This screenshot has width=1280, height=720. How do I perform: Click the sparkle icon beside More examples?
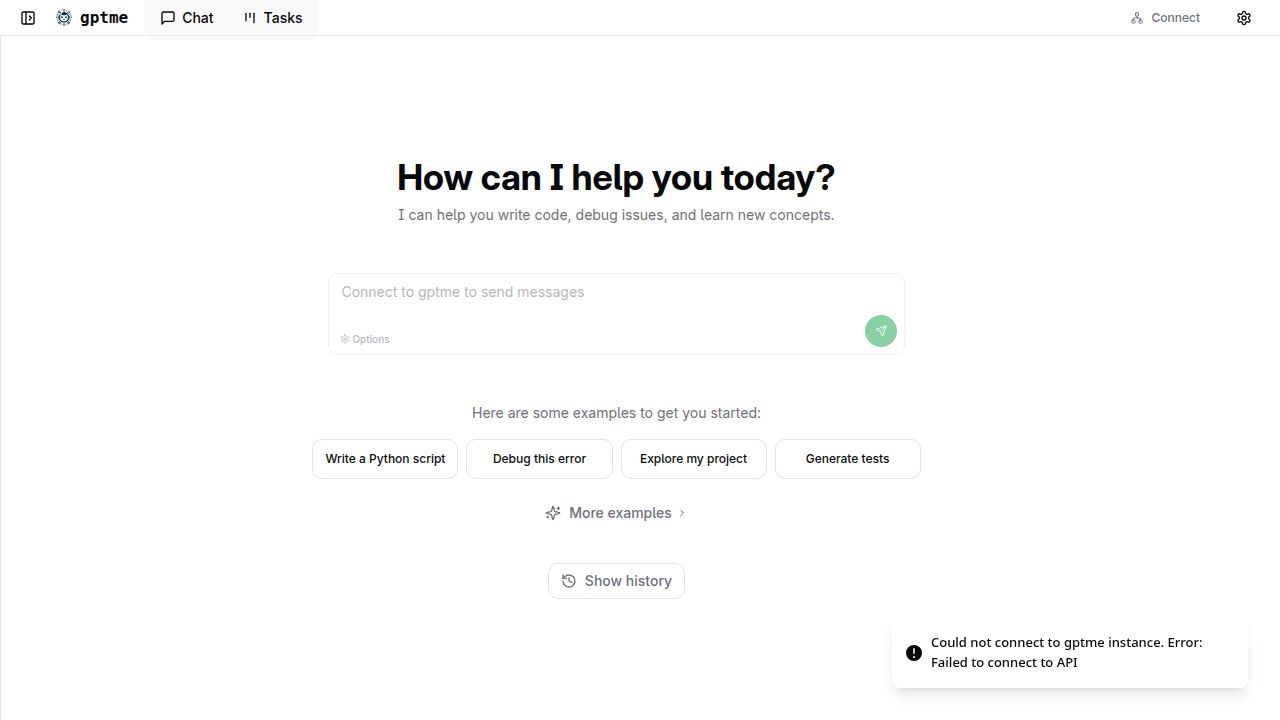pos(553,513)
